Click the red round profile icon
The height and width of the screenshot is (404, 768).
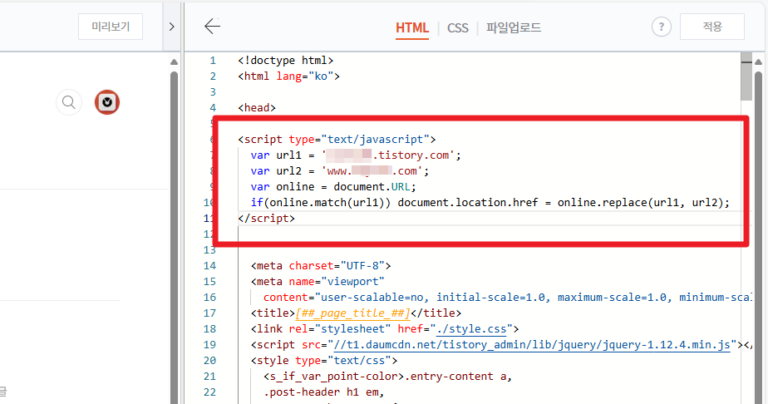click(107, 102)
